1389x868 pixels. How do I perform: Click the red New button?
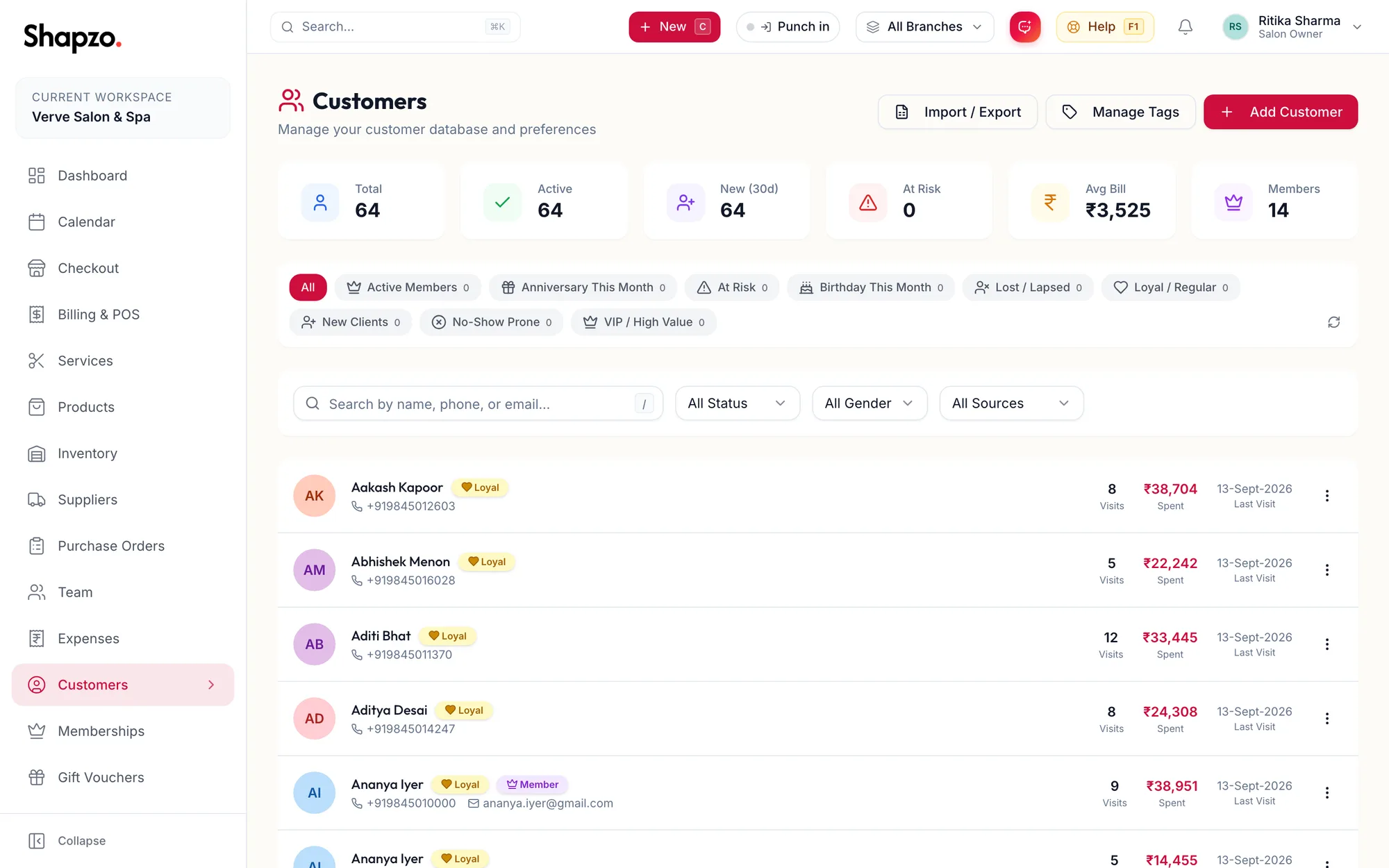(x=674, y=27)
